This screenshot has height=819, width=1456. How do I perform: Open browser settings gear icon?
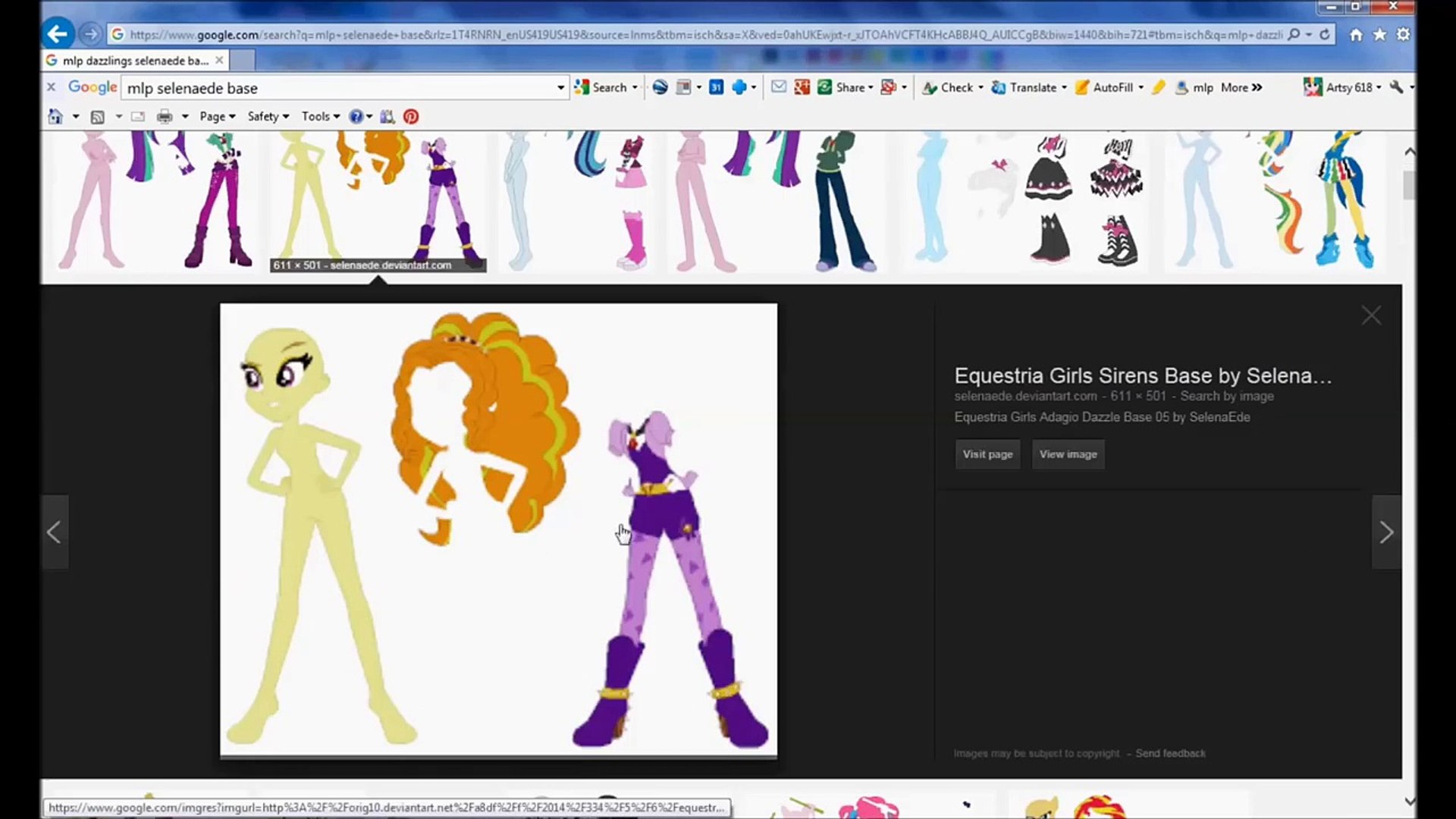coord(1403,34)
